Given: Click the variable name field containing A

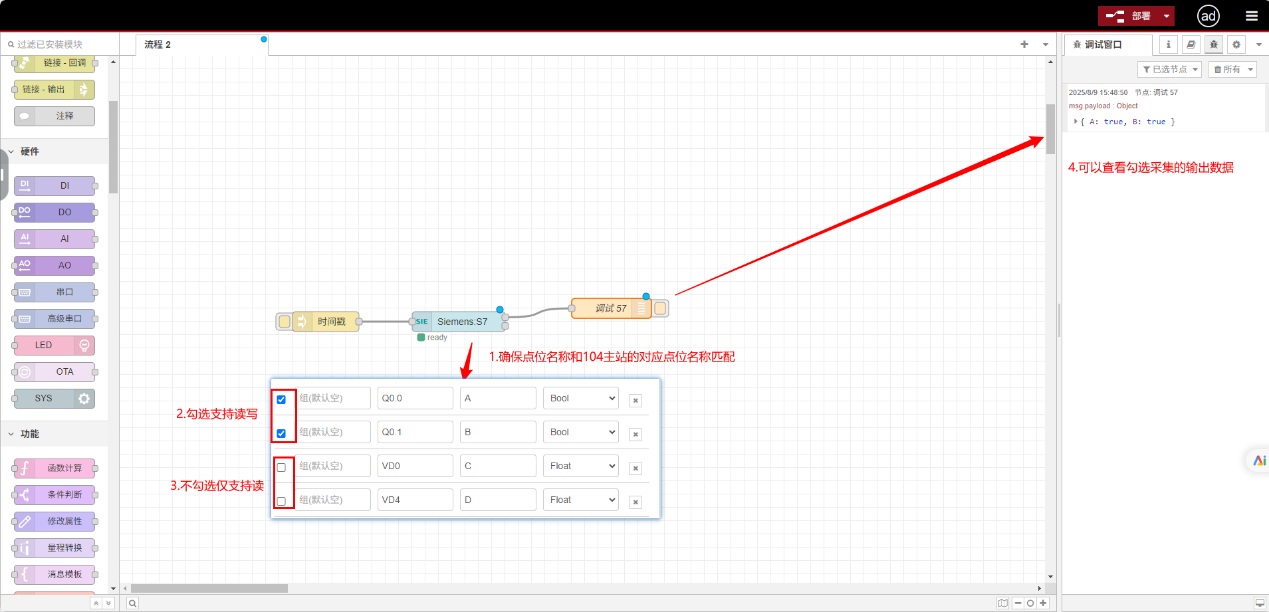Looking at the screenshot, I should (x=498, y=398).
